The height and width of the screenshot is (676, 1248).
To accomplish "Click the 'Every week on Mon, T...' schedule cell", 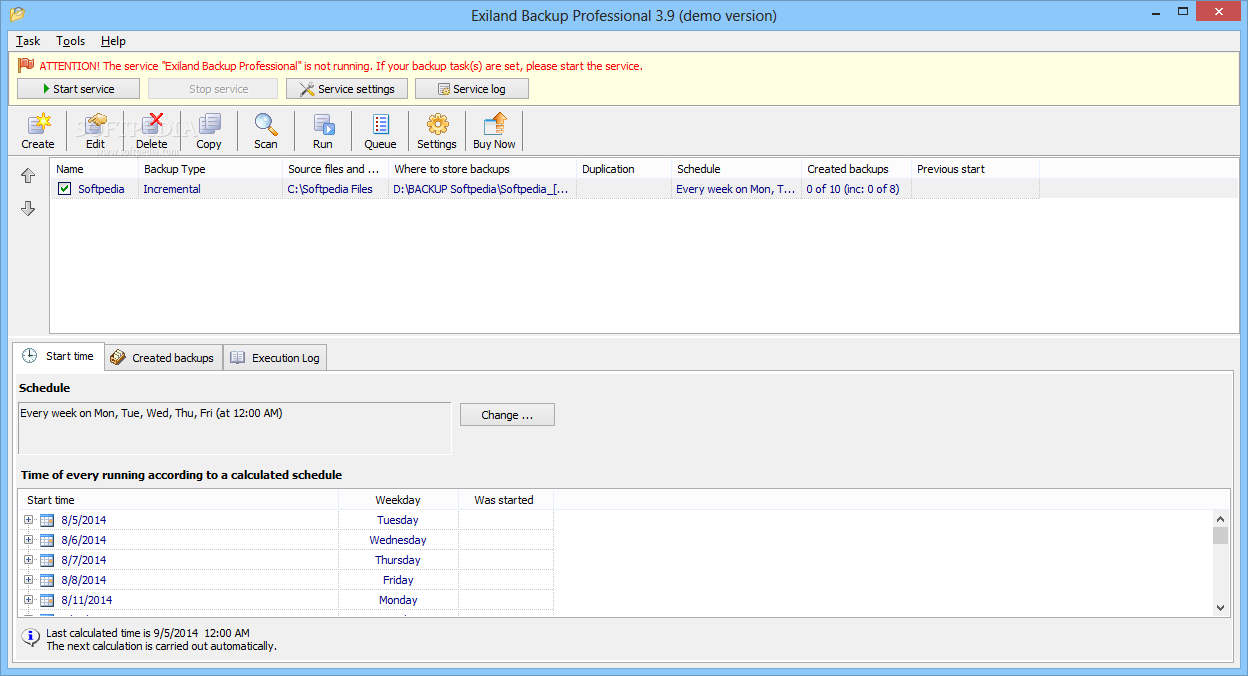I will (736, 189).
